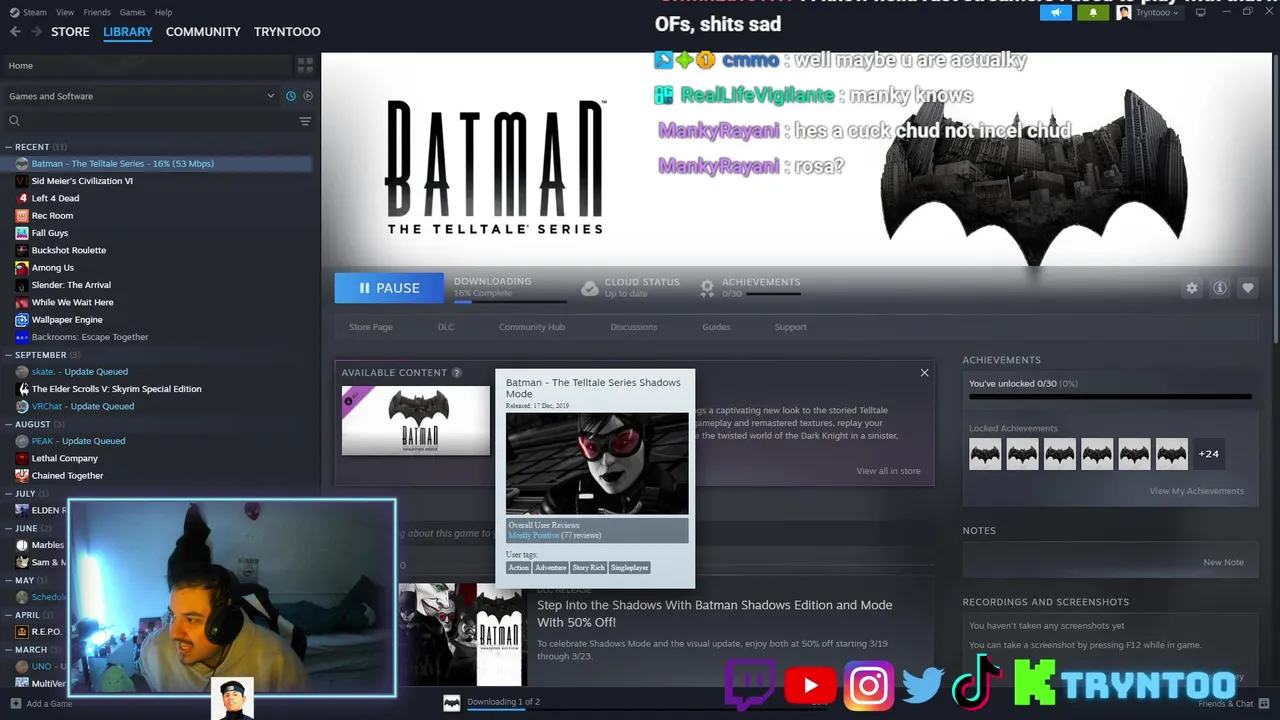Pause the Batman download
This screenshot has width=1280, height=720.
pyautogui.click(x=389, y=288)
